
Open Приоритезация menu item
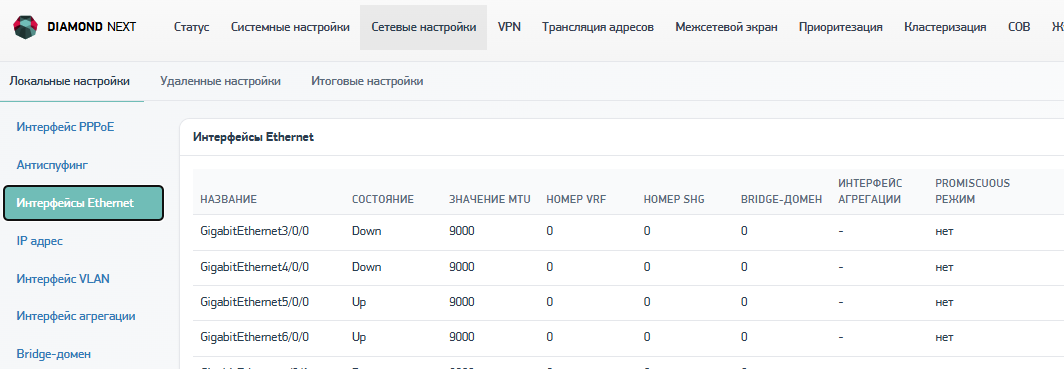[841, 27]
